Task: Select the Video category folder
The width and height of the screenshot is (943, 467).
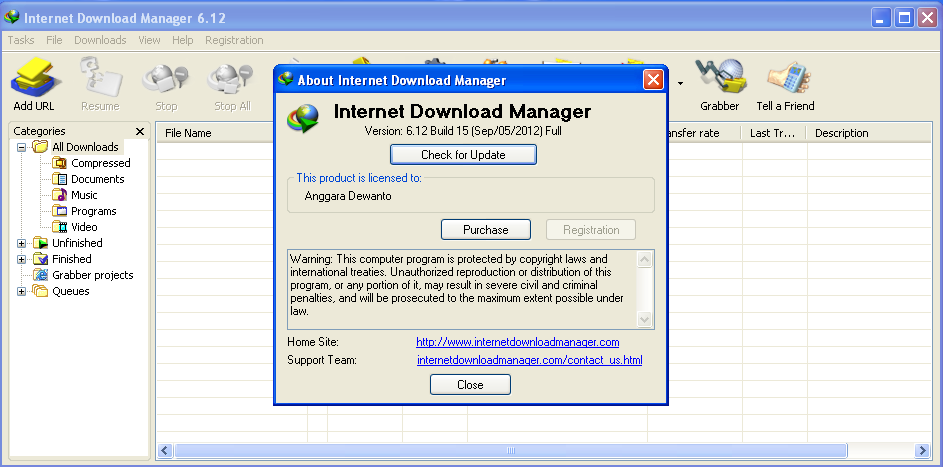Action: [75, 227]
